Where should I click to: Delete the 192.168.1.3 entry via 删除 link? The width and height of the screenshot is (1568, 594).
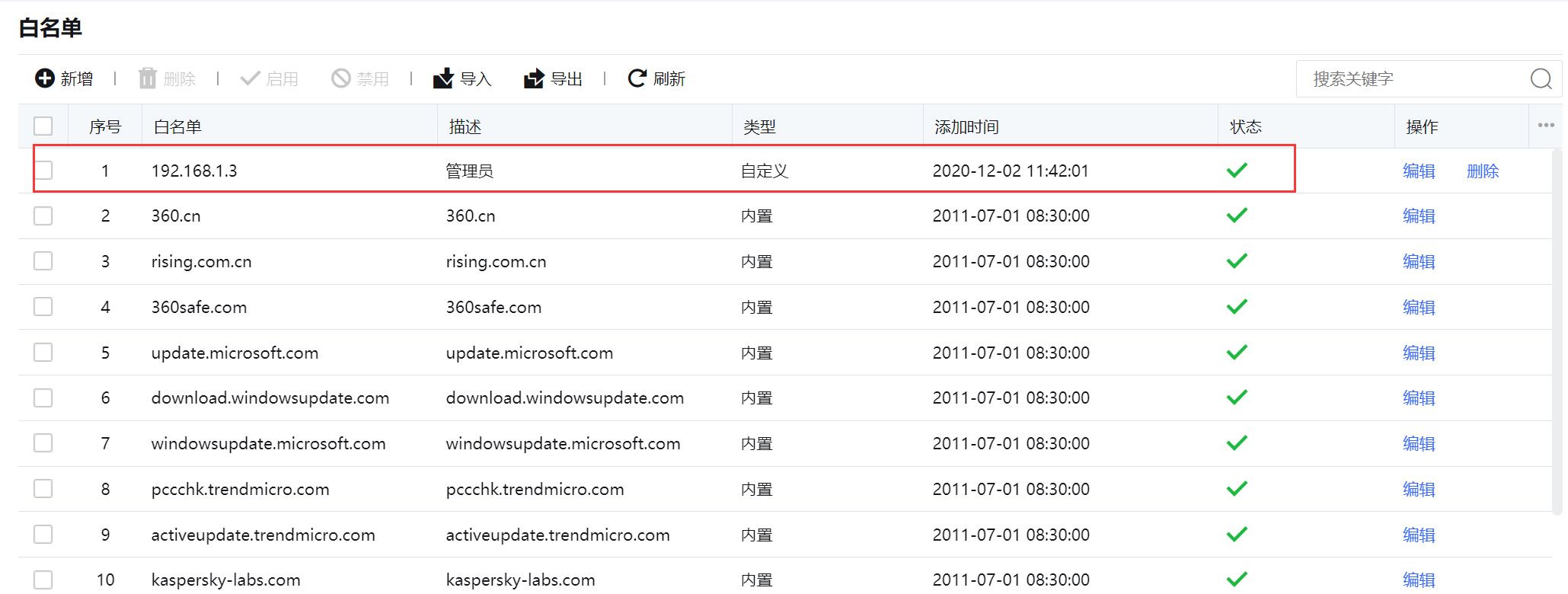coord(1482,171)
